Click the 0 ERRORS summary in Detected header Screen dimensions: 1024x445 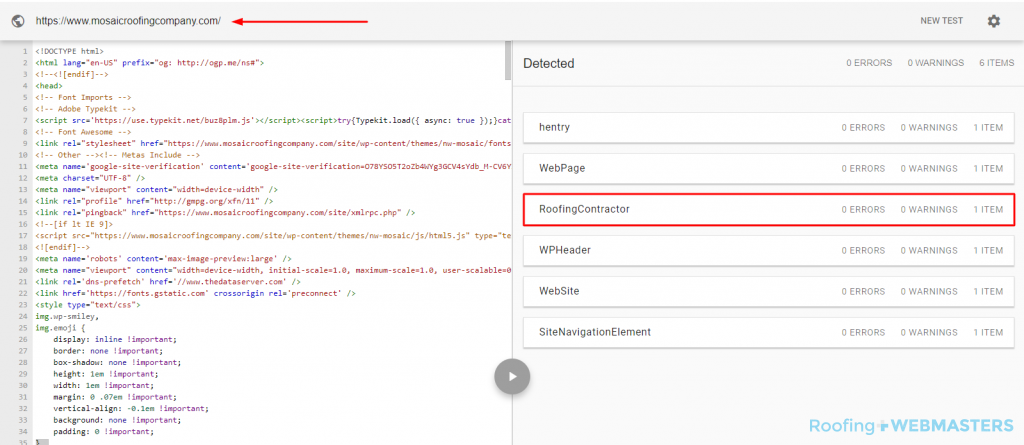(x=869, y=63)
